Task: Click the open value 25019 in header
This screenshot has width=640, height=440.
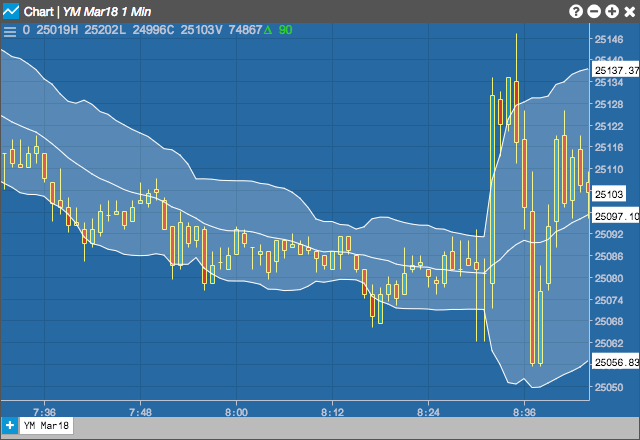Action: tap(53, 30)
